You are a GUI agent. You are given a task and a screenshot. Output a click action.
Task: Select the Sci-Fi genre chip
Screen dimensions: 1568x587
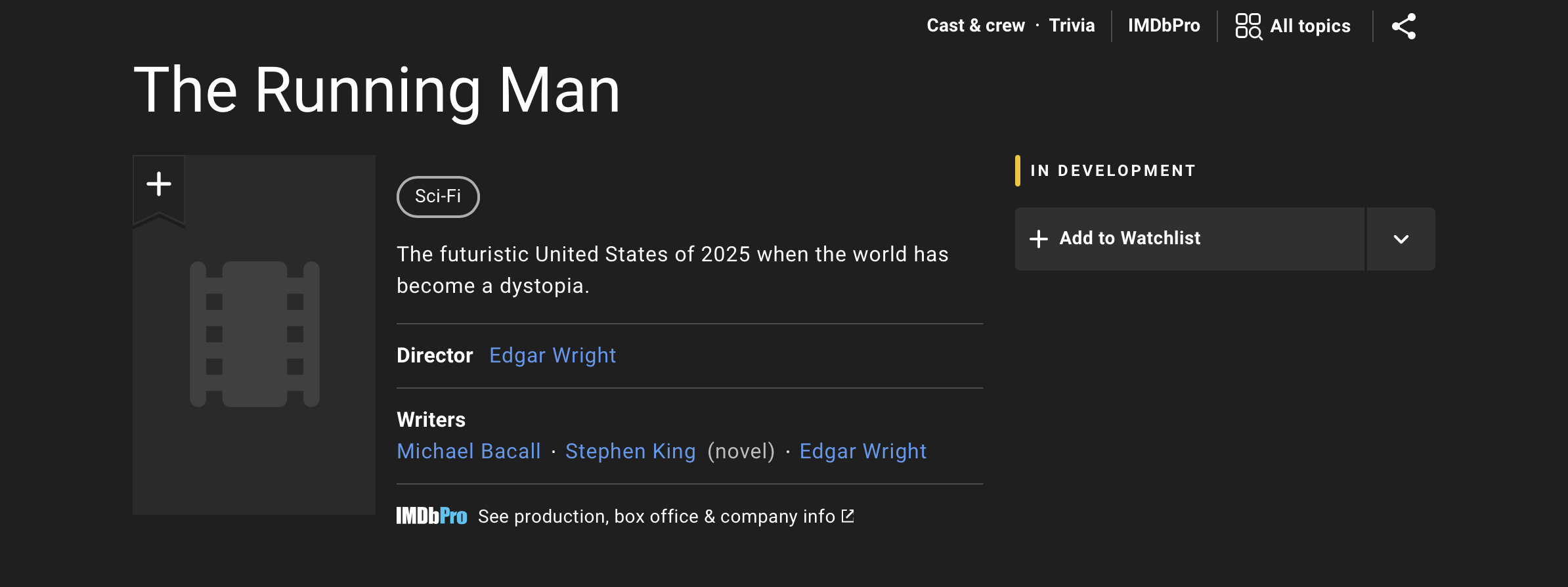tap(438, 196)
